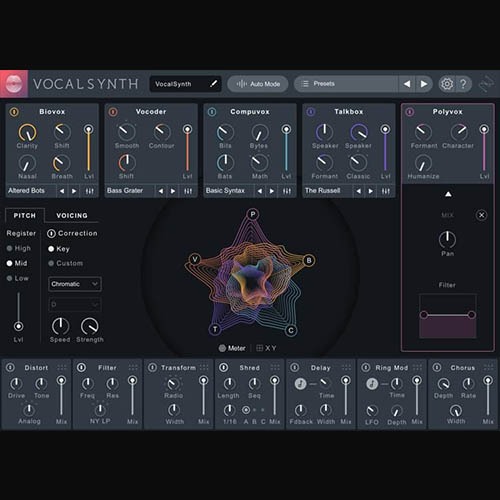Select Custom correction mode
The width and height of the screenshot is (500, 500).
(66, 263)
